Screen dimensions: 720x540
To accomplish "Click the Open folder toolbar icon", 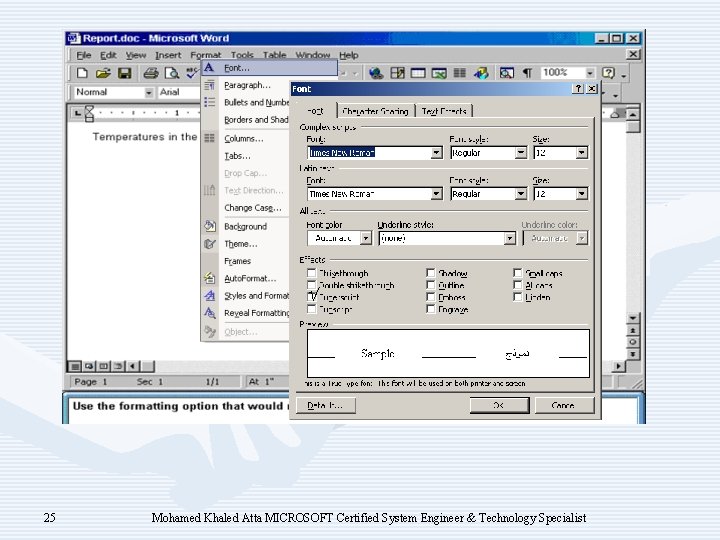I will (x=103, y=73).
